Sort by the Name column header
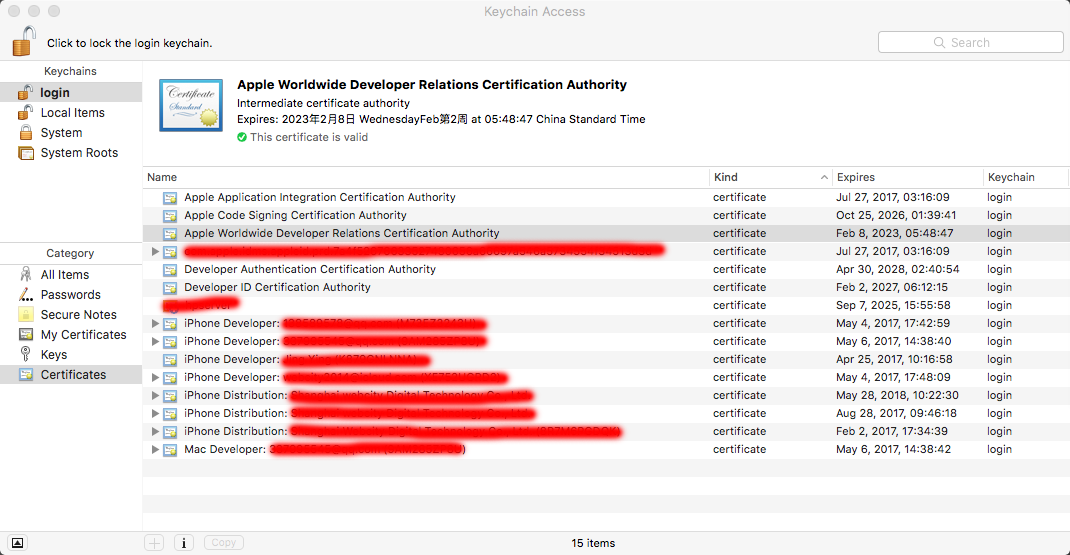The width and height of the screenshot is (1070, 555). coord(426,177)
